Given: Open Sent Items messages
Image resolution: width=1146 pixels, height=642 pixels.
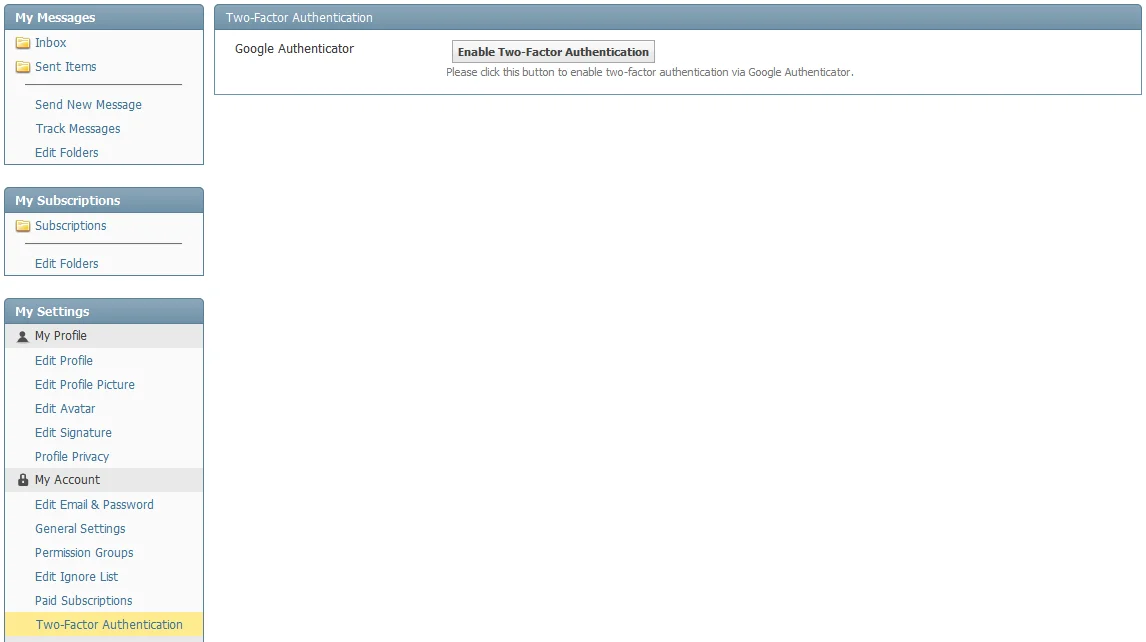Looking at the screenshot, I should 66,67.
